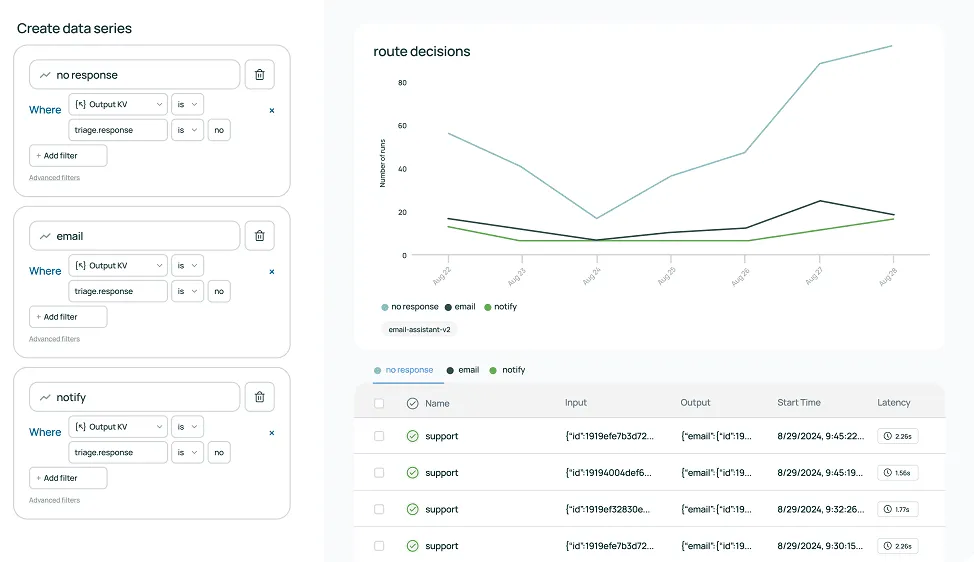Open the 'is' operator dropdown in email series
The image size is (974, 562).
point(187,265)
